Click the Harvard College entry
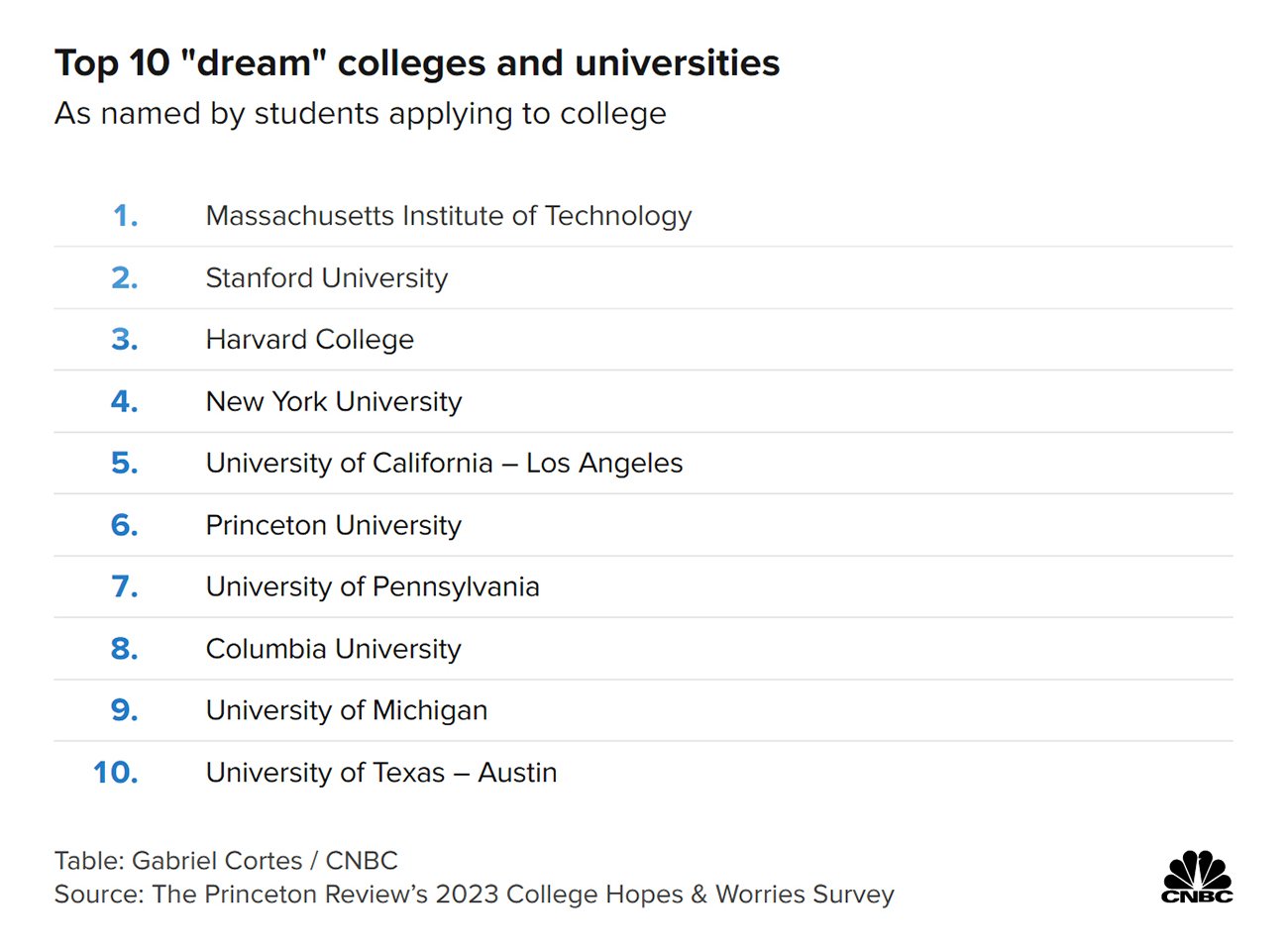 (309, 340)
